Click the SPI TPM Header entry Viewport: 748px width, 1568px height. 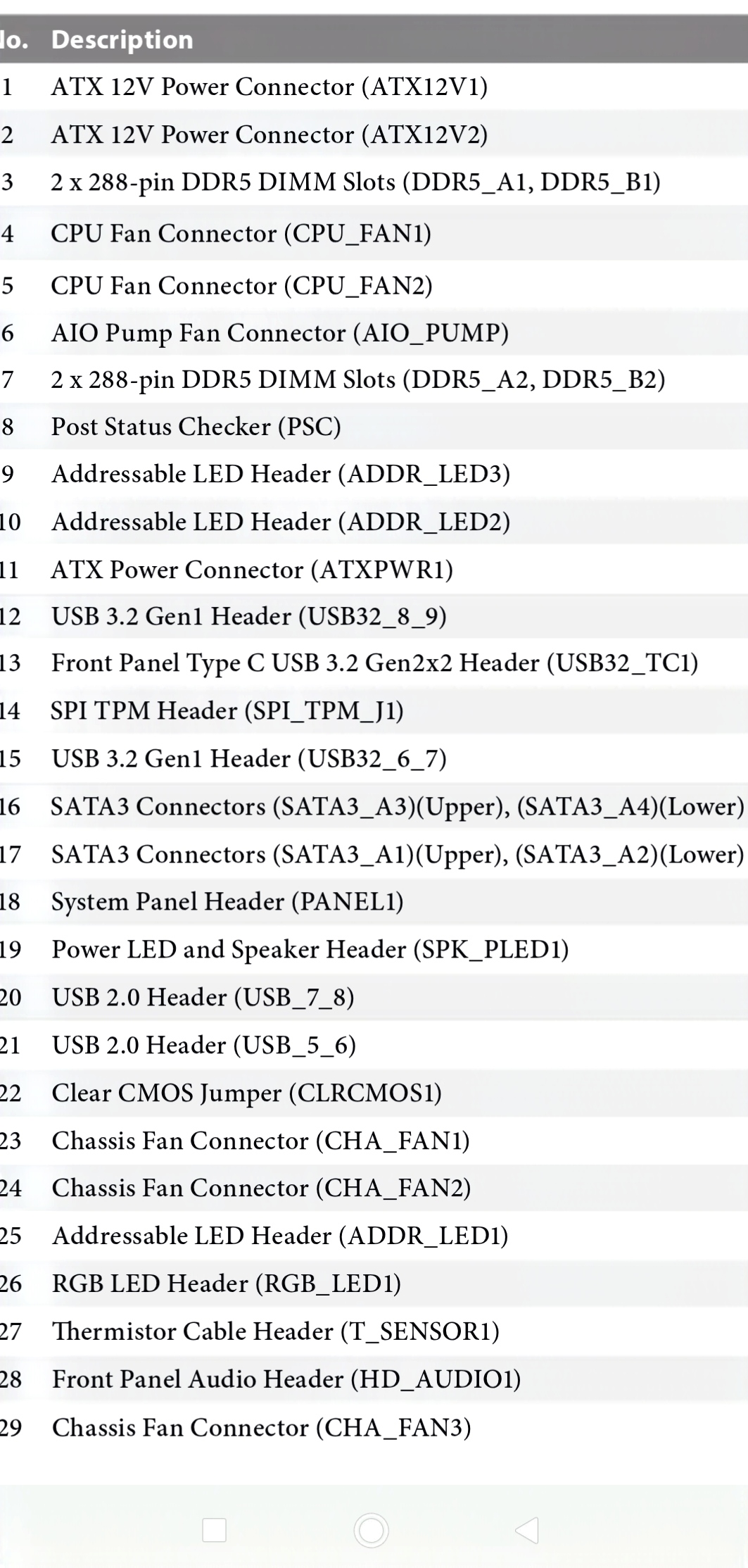point(227,710)
